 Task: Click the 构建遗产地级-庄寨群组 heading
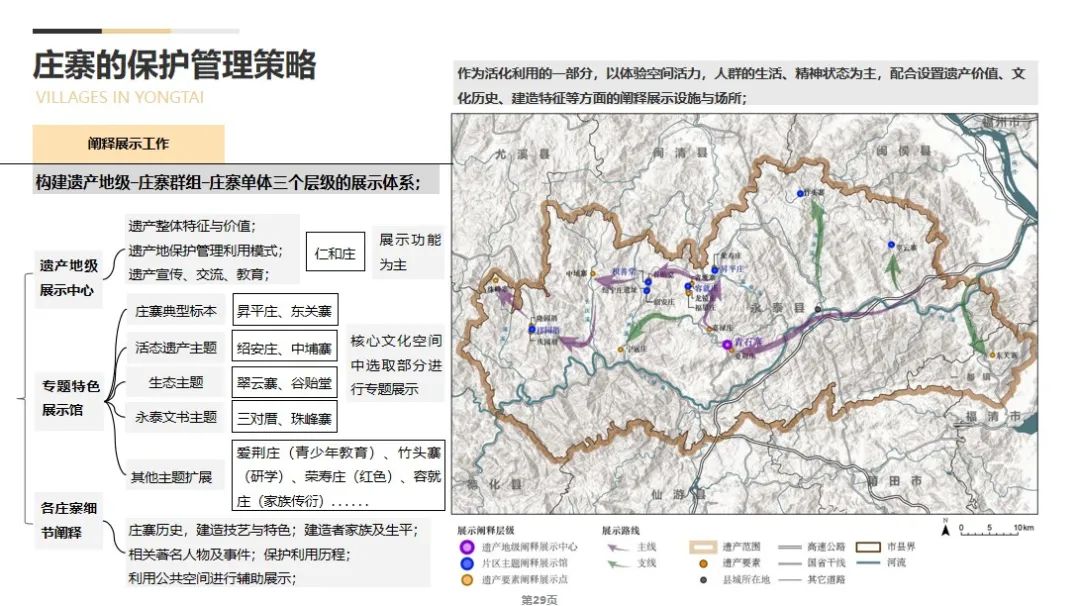(x=227, y=182)
